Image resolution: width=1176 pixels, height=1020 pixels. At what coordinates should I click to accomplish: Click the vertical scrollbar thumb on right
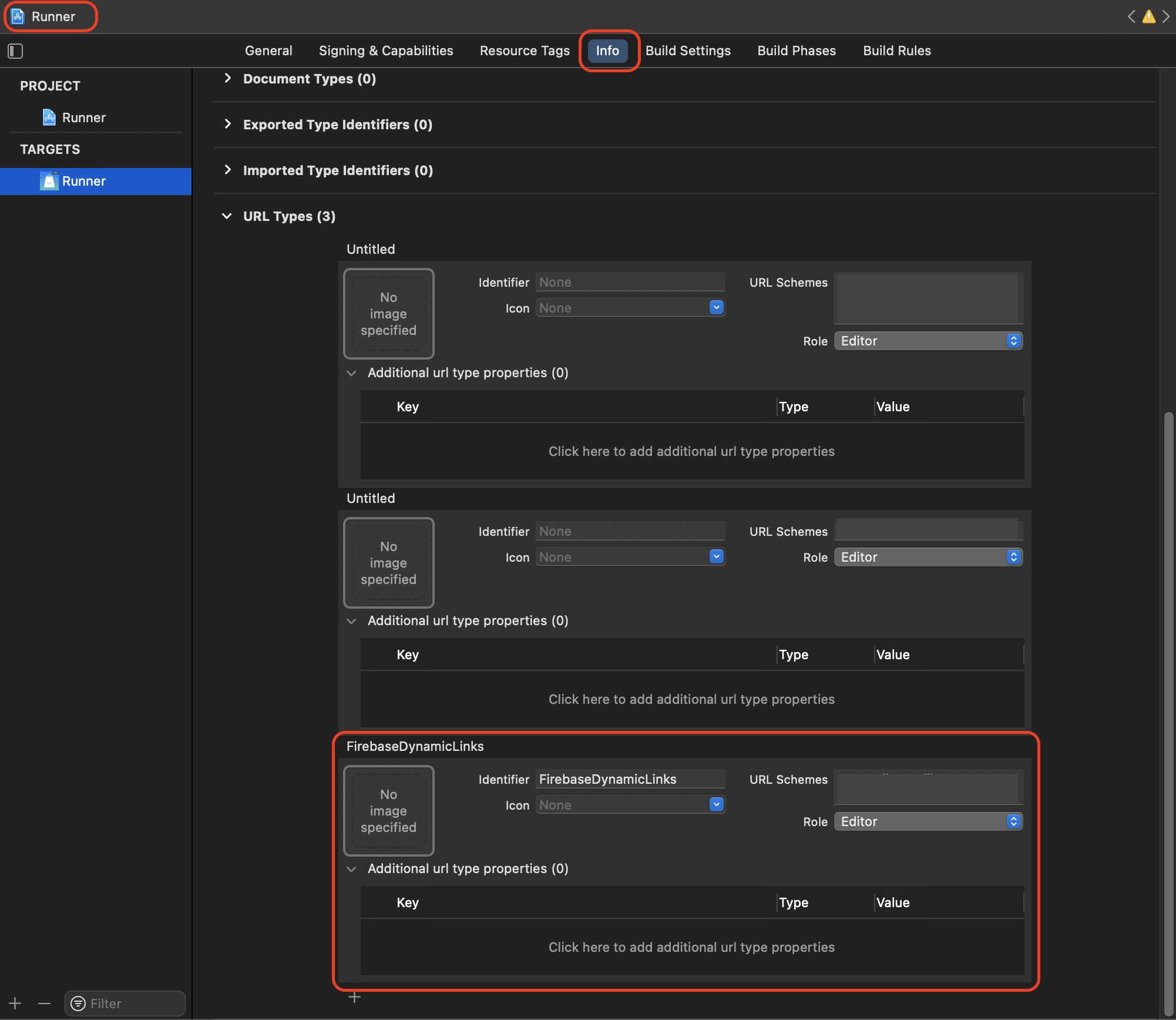coord(1169,714)
